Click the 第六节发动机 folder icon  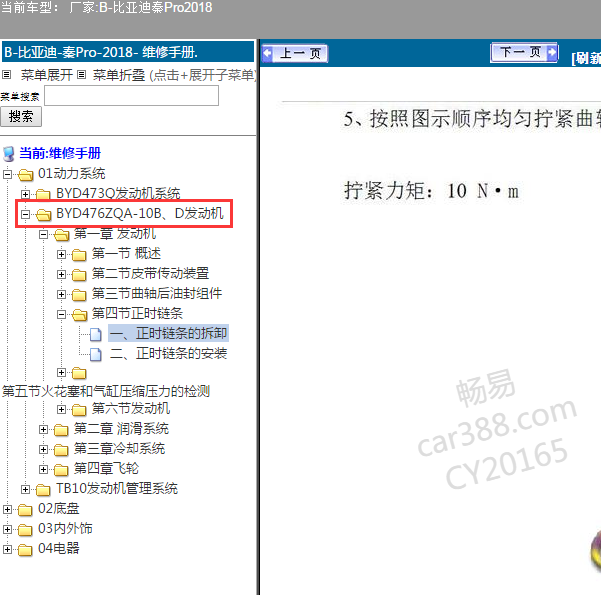tap(79, 410)
